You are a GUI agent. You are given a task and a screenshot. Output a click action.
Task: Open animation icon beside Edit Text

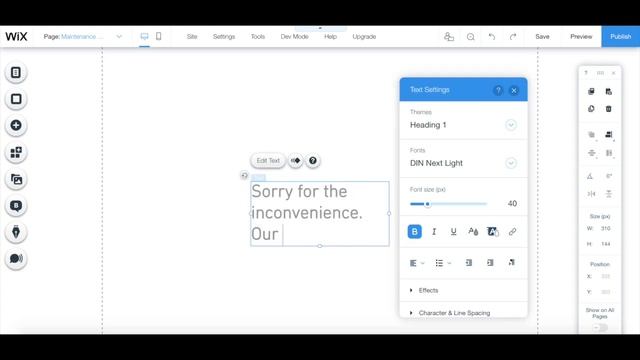coord(296,161)
